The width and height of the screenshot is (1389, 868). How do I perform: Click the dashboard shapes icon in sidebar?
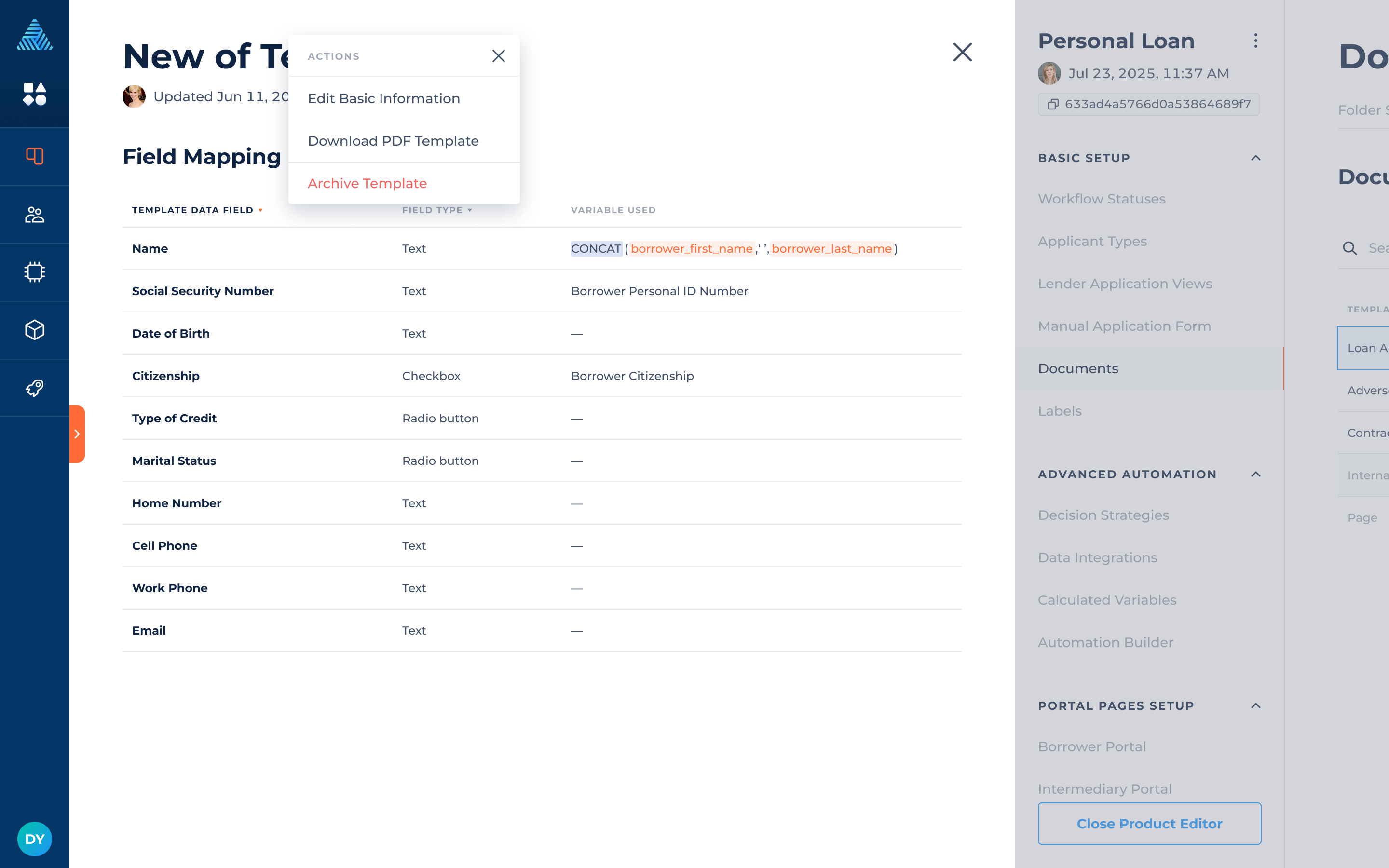(x=34, y=94)
